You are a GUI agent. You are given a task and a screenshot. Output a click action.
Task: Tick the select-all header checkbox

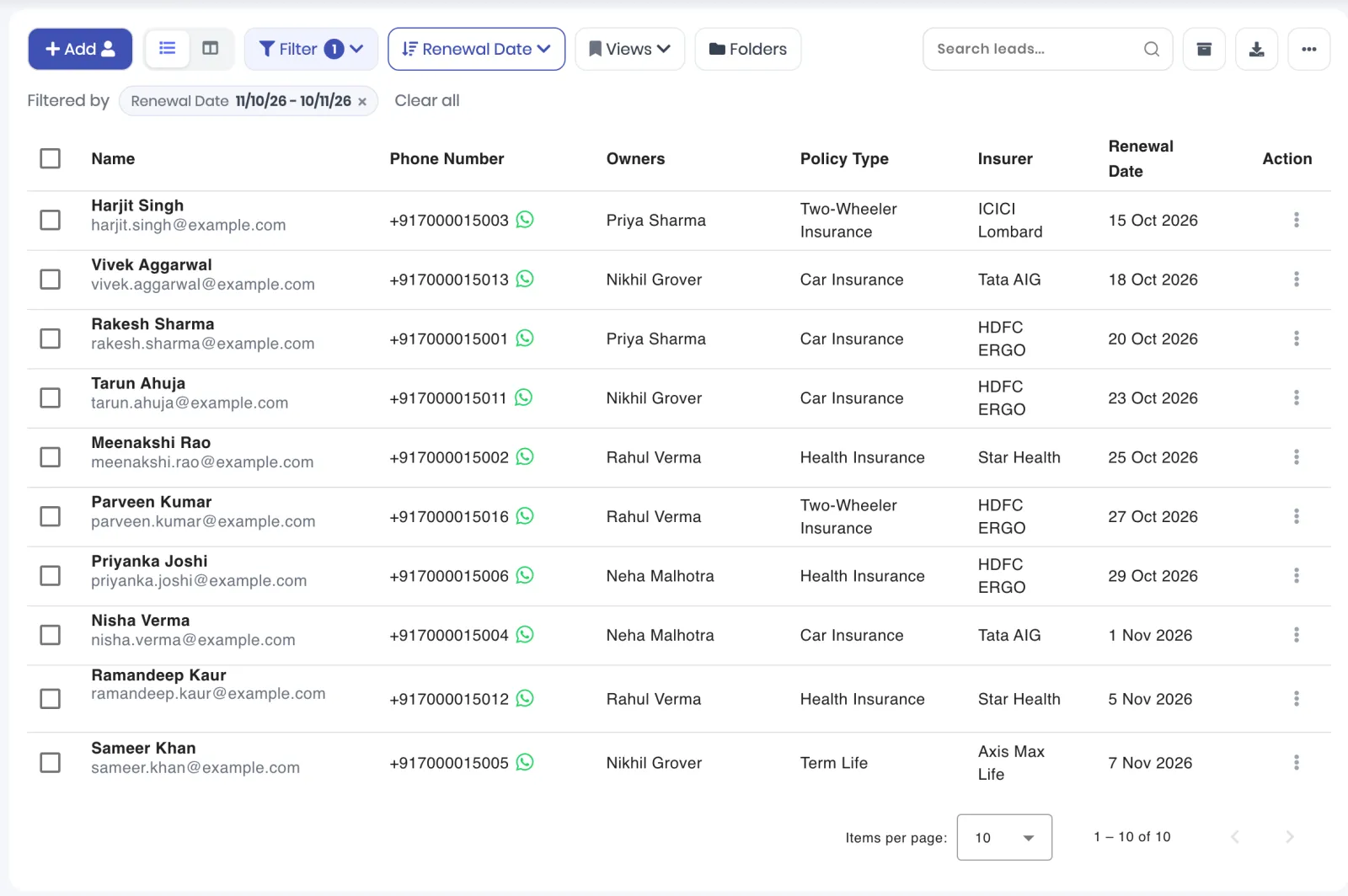click(51, 158)
